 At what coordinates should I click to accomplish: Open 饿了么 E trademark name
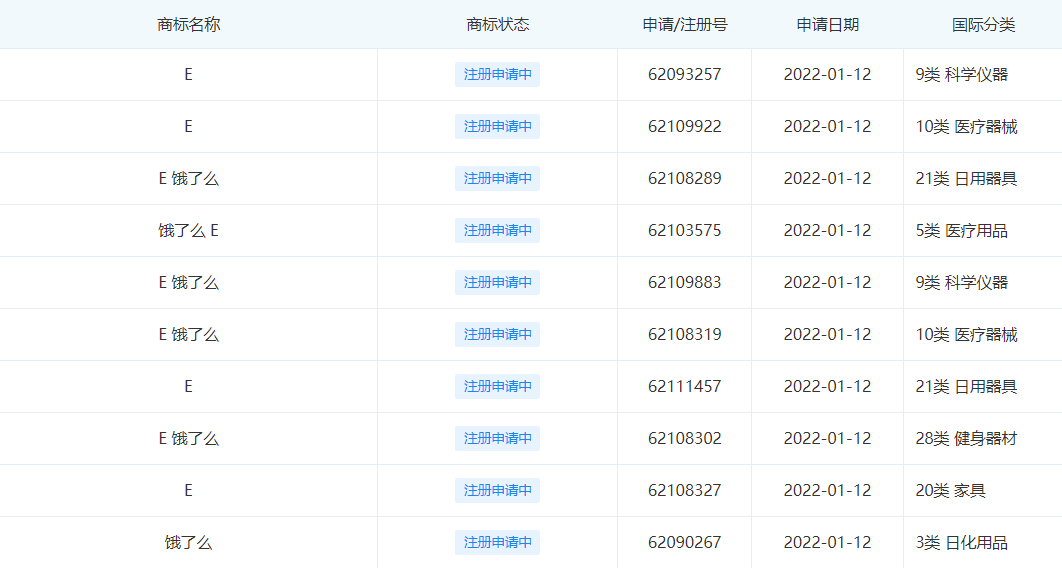[188, 231]
